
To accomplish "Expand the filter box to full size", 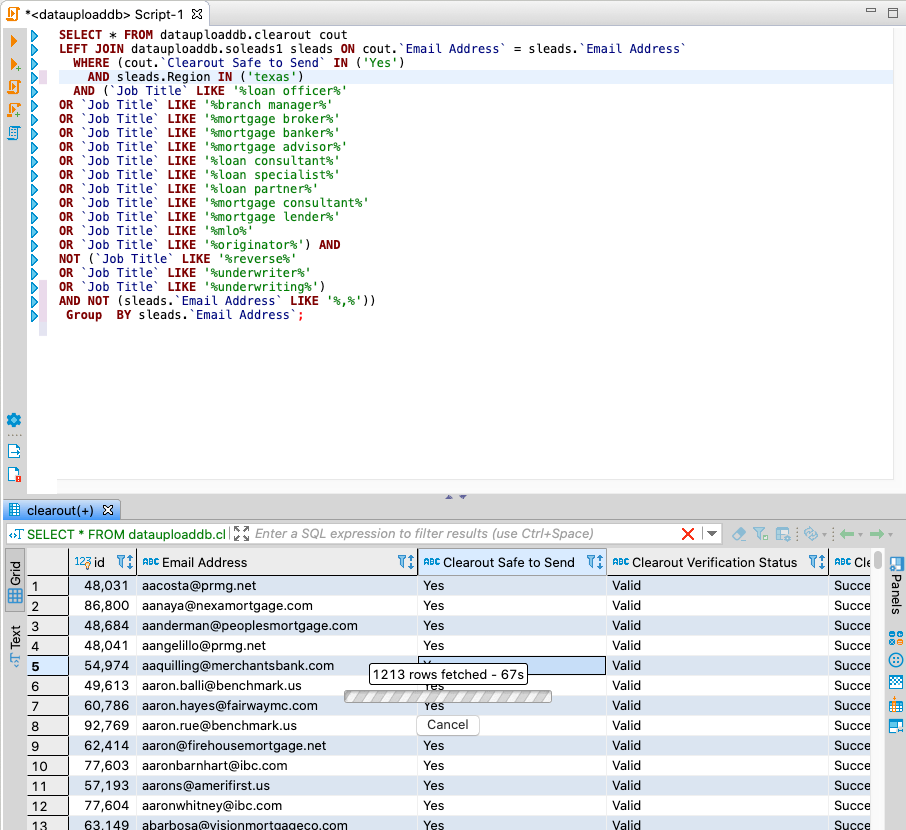I will pos(241,534).
